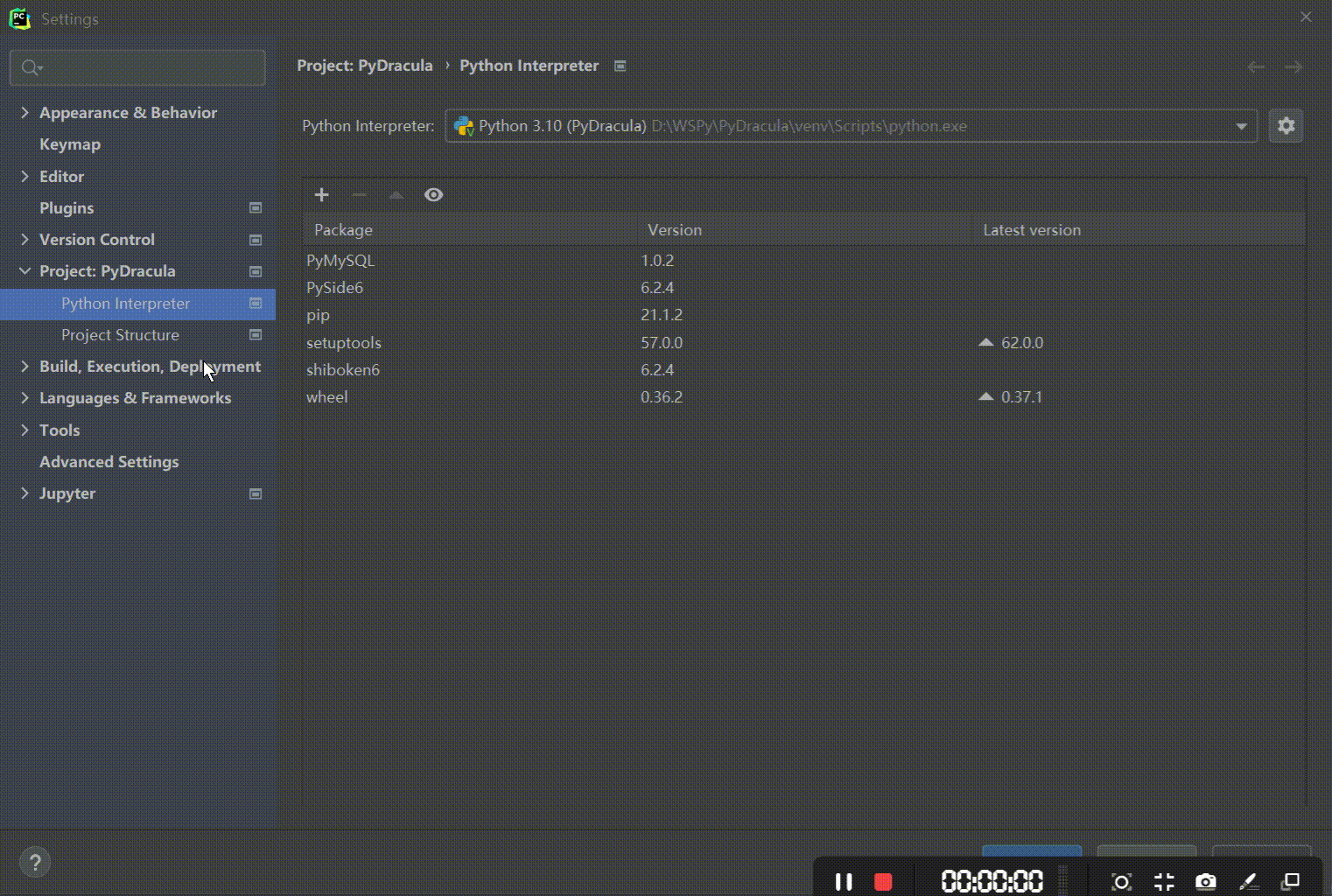
Task: Select the pip package row
Action: pyautogui.click(x=804, y=315)
